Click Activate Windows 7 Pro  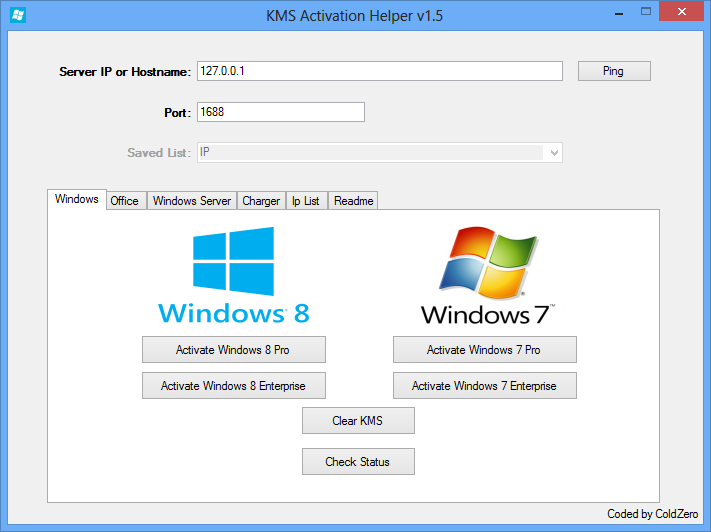point(485,350)
